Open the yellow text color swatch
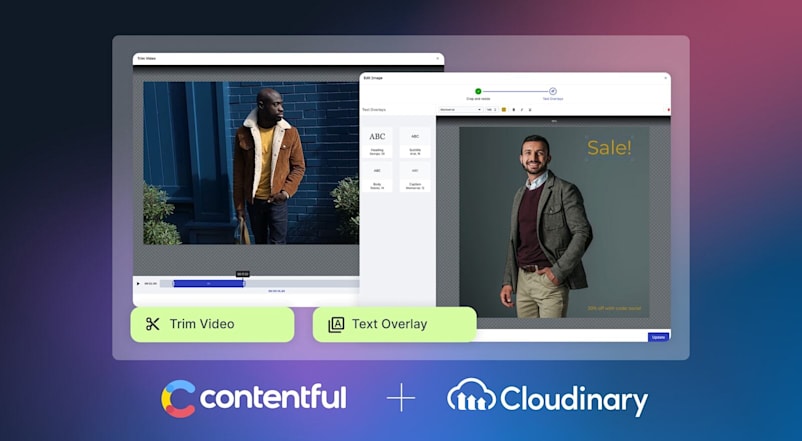 click(504, 109)
